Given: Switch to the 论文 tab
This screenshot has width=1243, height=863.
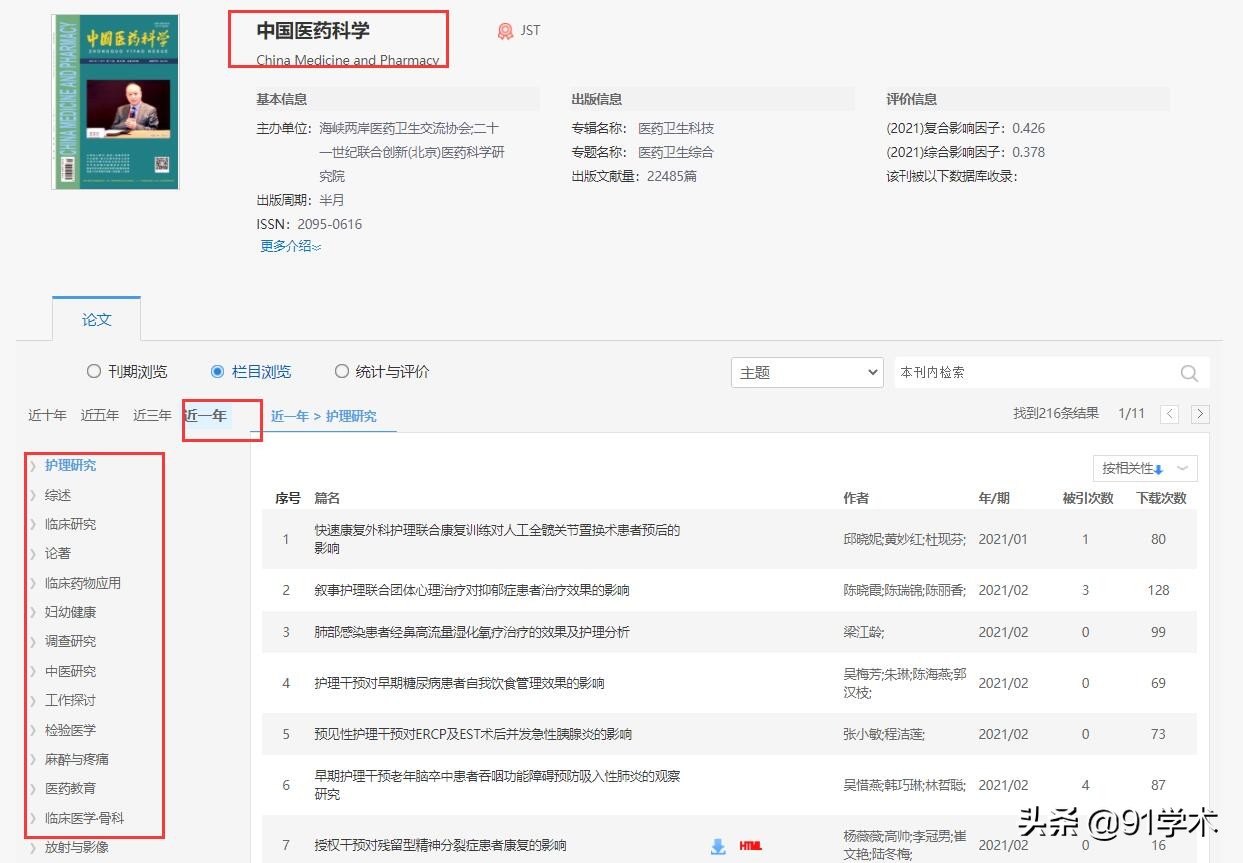Looking at the screenshot, I should pyautogui.click(x=96, y=319).
